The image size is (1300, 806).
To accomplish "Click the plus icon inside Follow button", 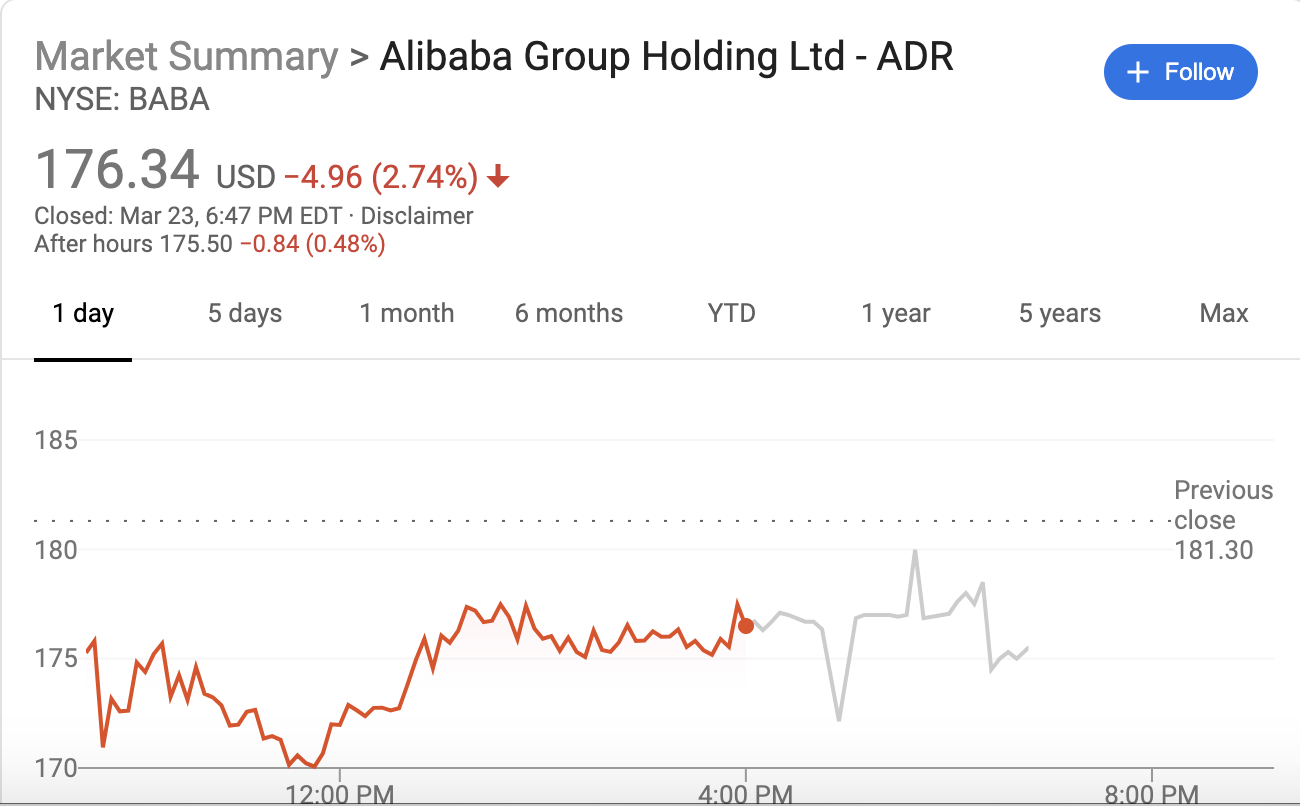I will pyautogui.click(x=1137, y=72).
